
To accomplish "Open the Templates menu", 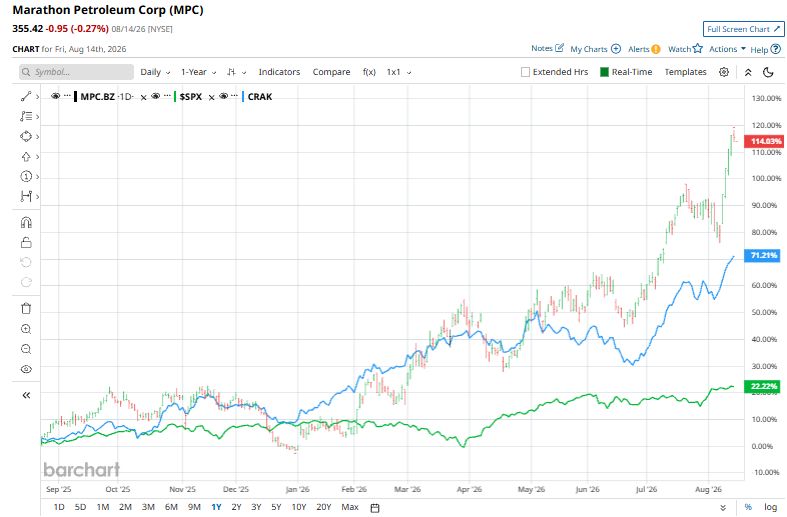I will pos(685,72).
